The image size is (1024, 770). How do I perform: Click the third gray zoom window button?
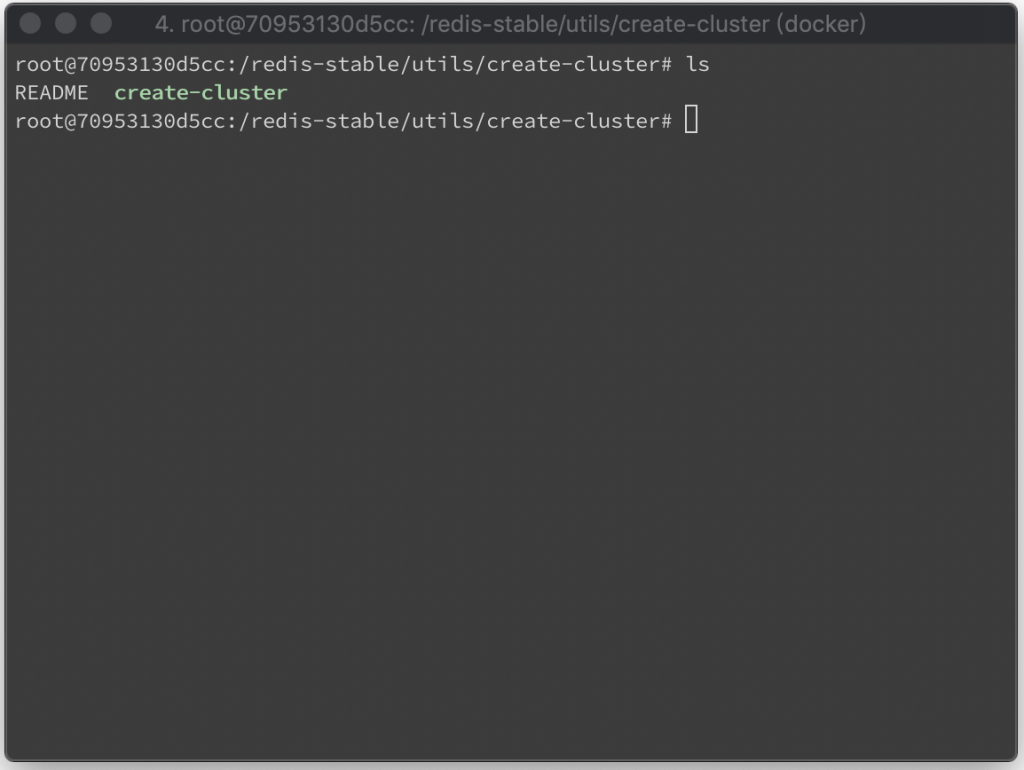[101, 23]
